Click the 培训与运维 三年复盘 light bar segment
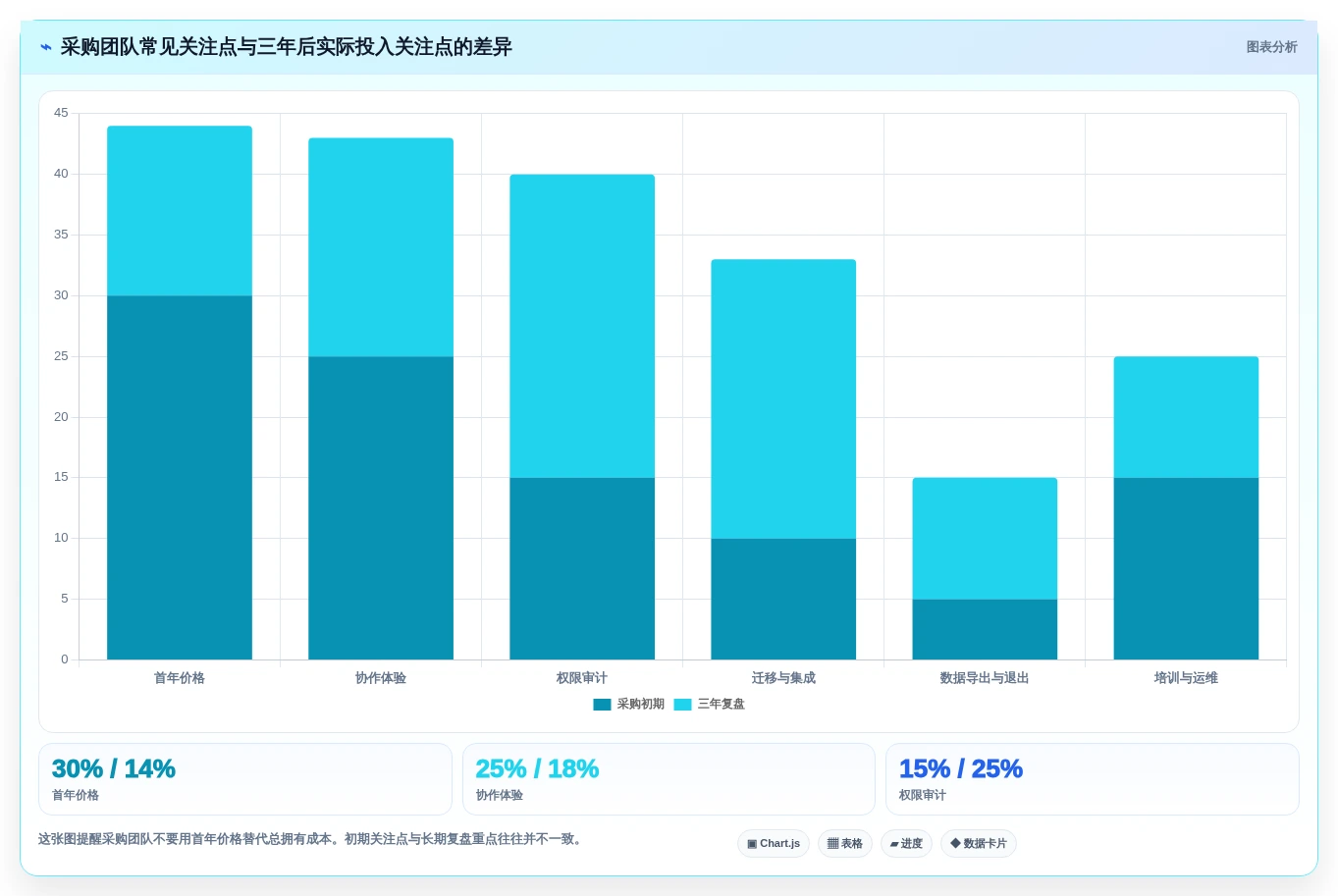 click(x=1186, y=417)
